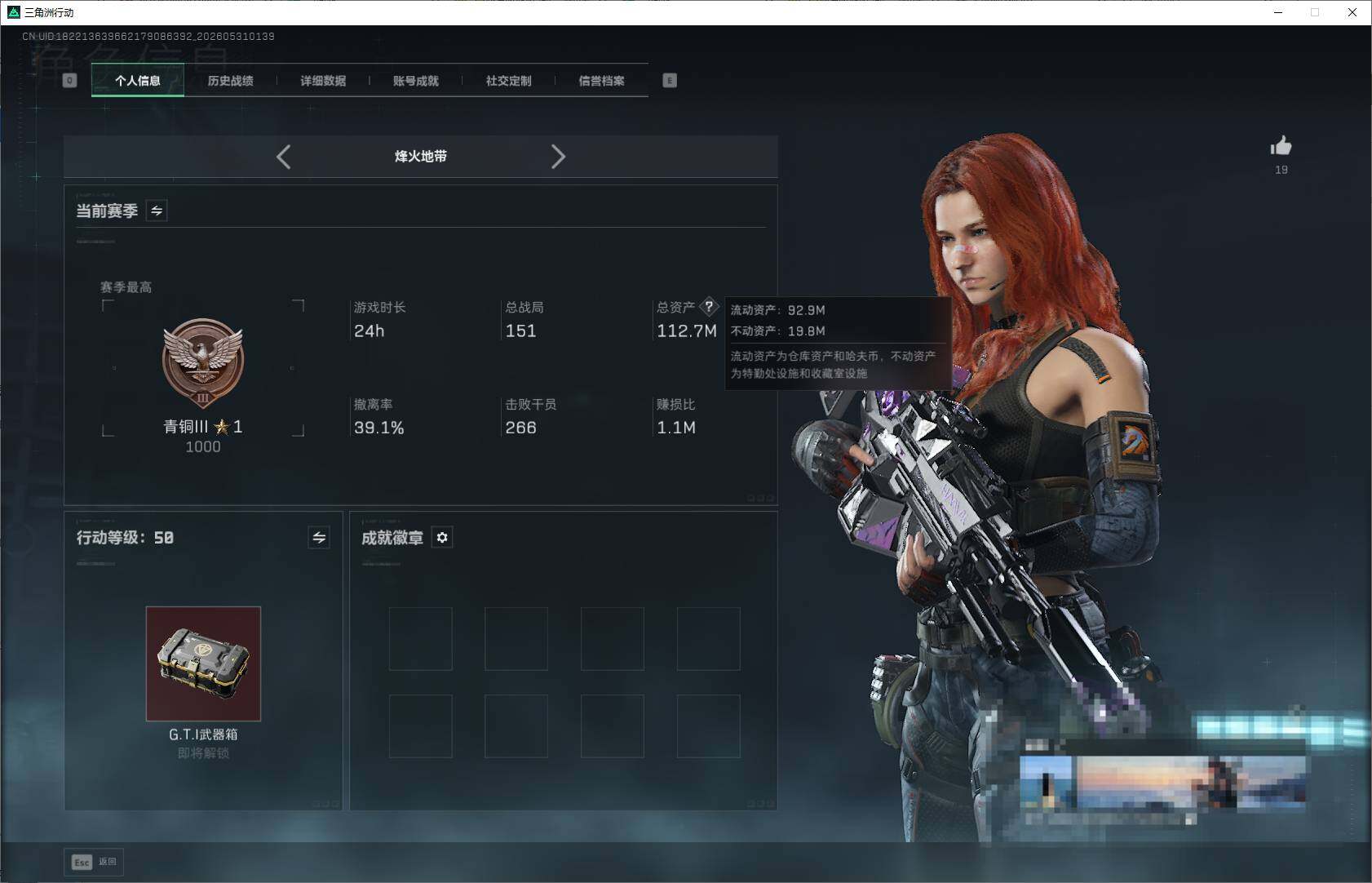
Task: Switch to next game mode with right chevron
Action: pyautogui.click(x=558, y=157)
